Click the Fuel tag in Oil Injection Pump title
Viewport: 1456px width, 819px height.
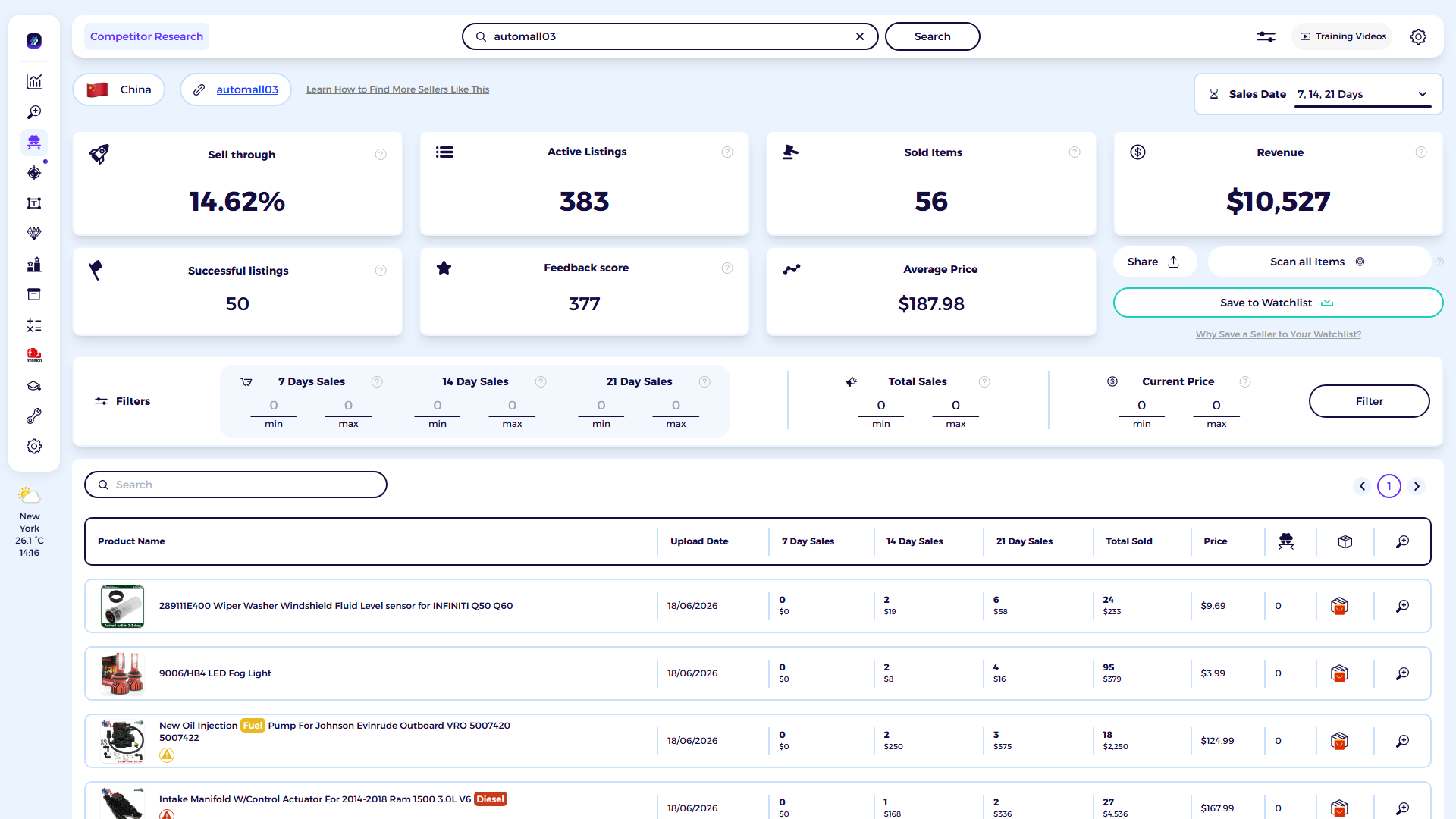(x=253, y=726)
